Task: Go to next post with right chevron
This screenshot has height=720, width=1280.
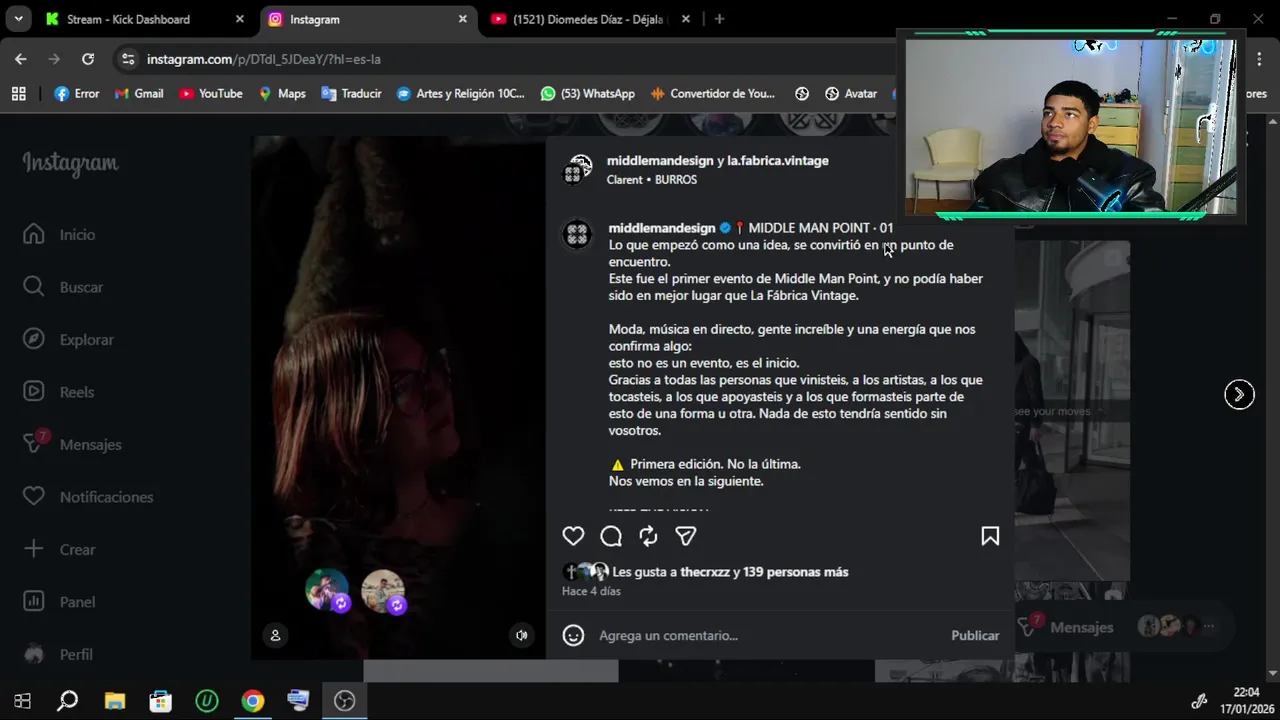Action: tap(1239, 394)
